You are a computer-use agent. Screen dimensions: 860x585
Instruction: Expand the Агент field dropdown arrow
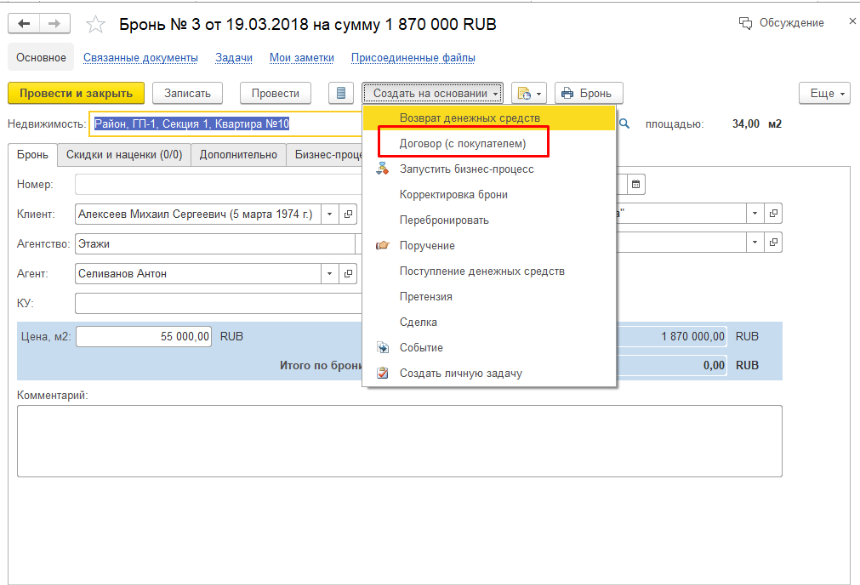pyautogui.click(x=330, y=274)
